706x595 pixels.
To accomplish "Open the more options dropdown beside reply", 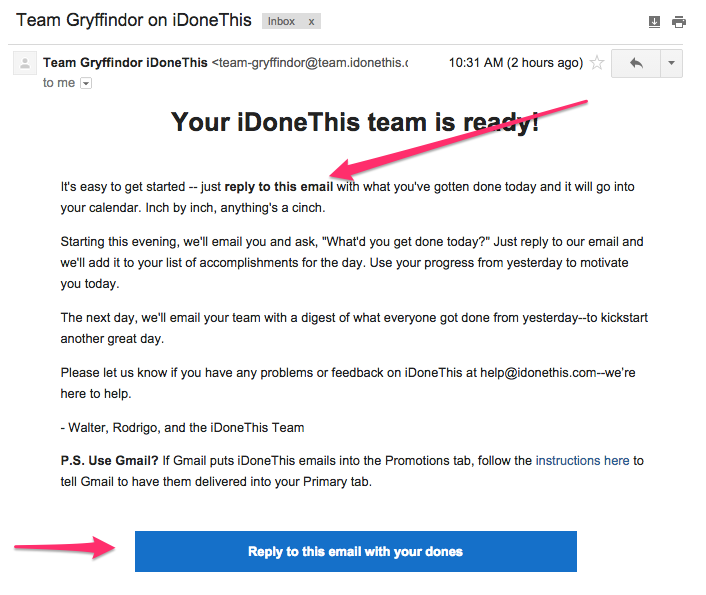I will (671, 64).
